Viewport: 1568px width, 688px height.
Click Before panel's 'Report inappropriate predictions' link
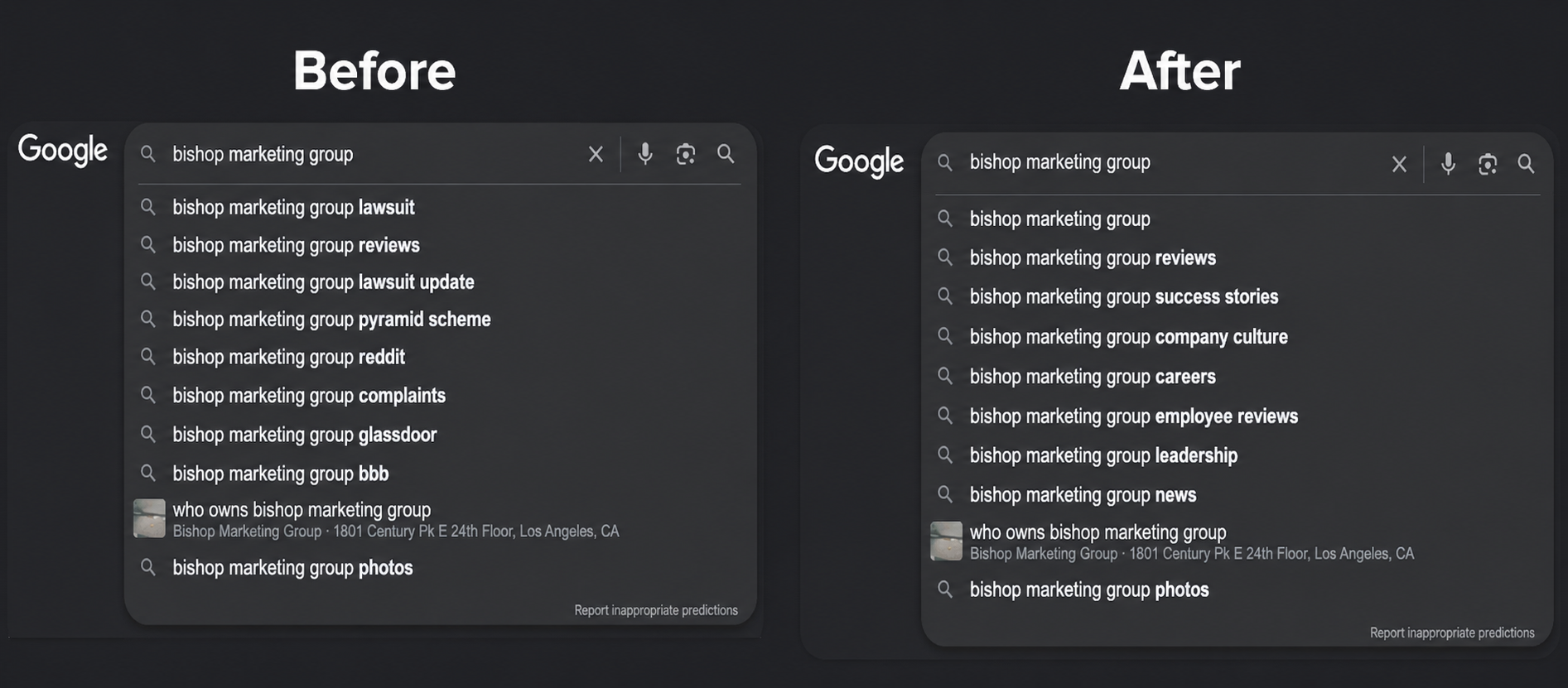(656, 610)
